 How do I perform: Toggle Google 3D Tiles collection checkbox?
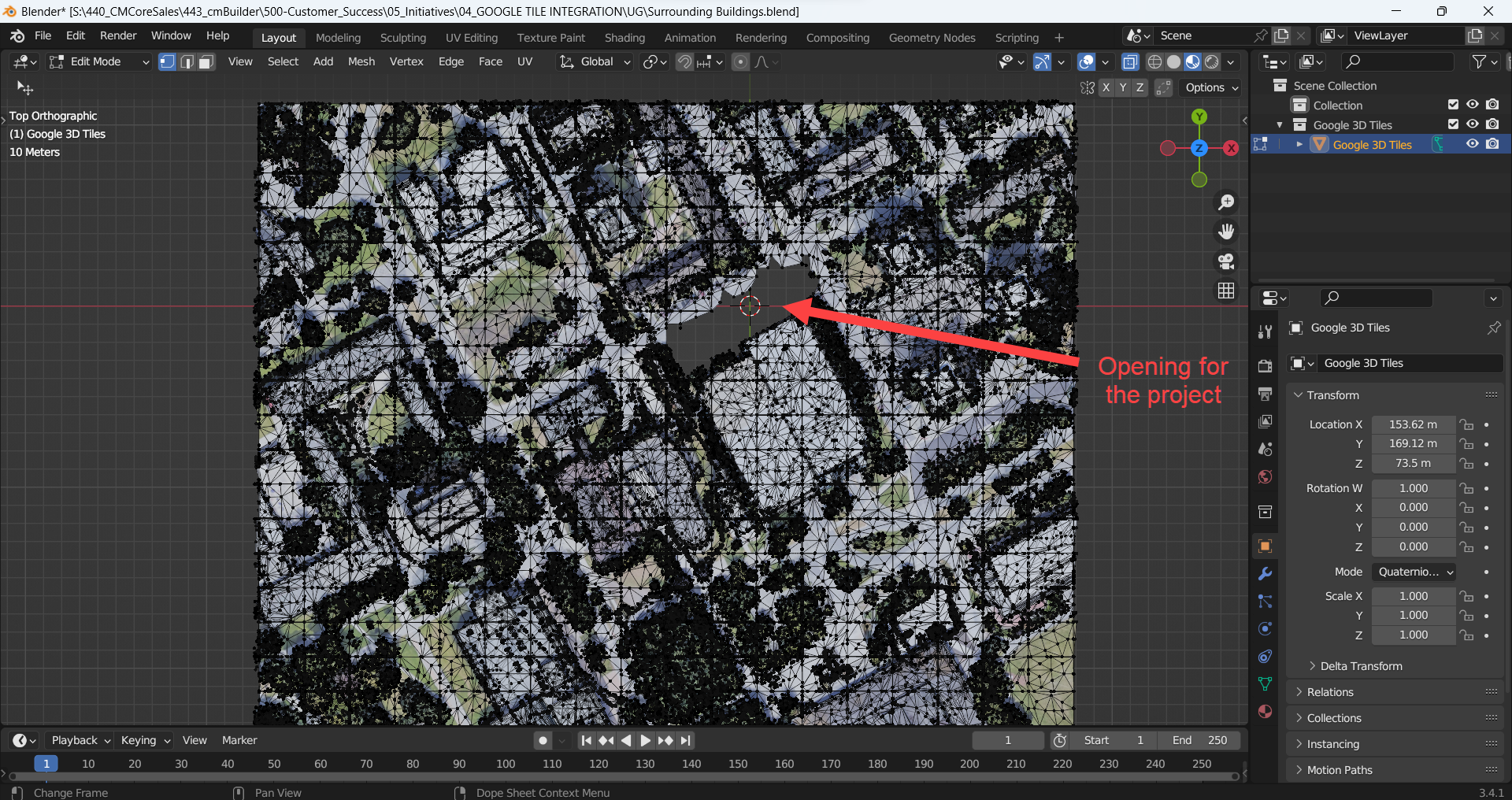1453,124
